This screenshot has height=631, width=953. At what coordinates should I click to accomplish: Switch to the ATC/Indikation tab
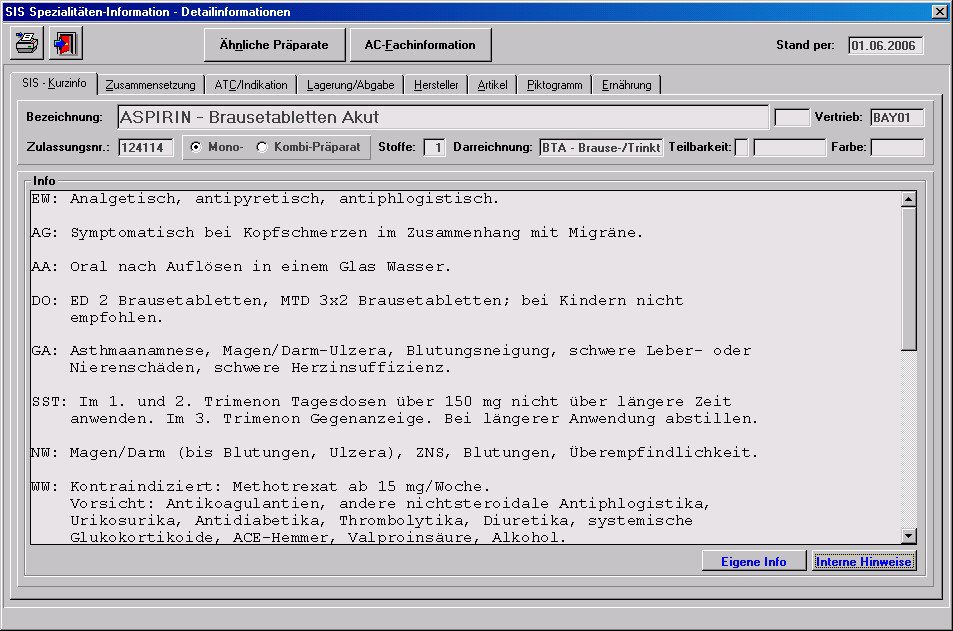(253, 86)
